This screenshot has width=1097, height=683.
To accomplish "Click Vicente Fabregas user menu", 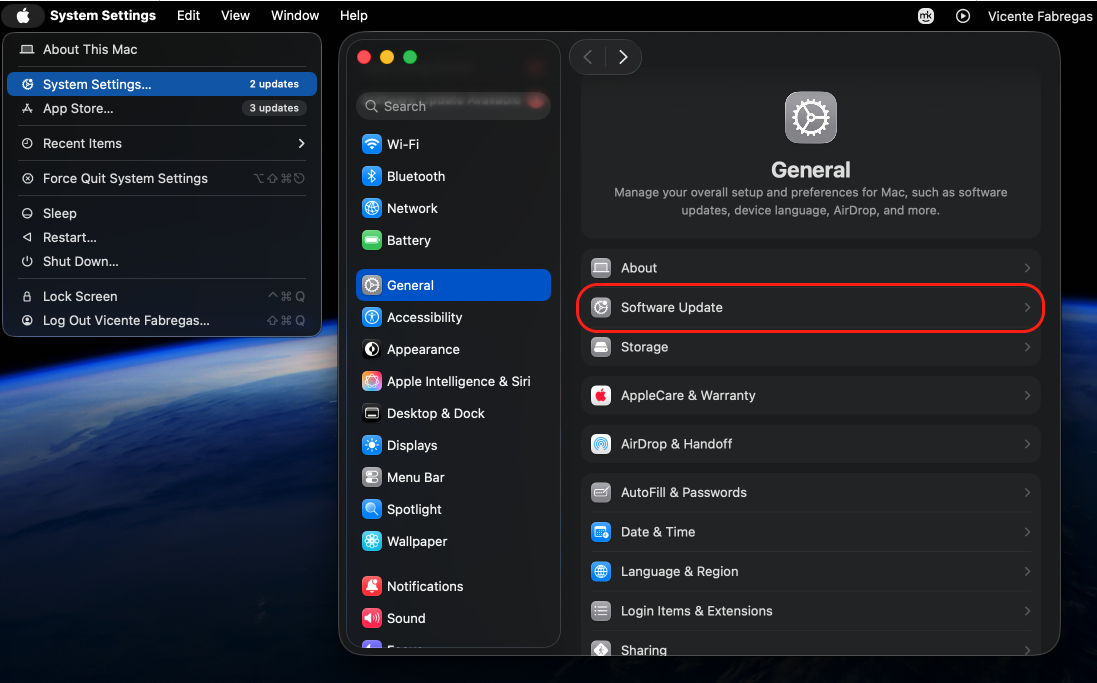I will point(1040,16).
